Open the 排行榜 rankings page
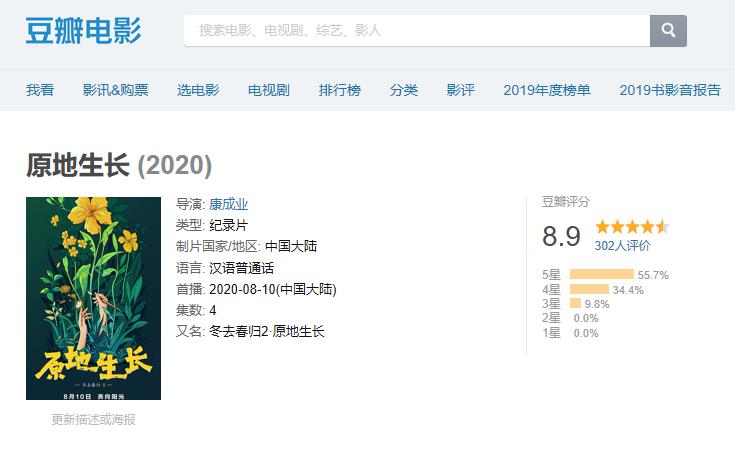Screen dimensions: 735x449 (339, 90)
